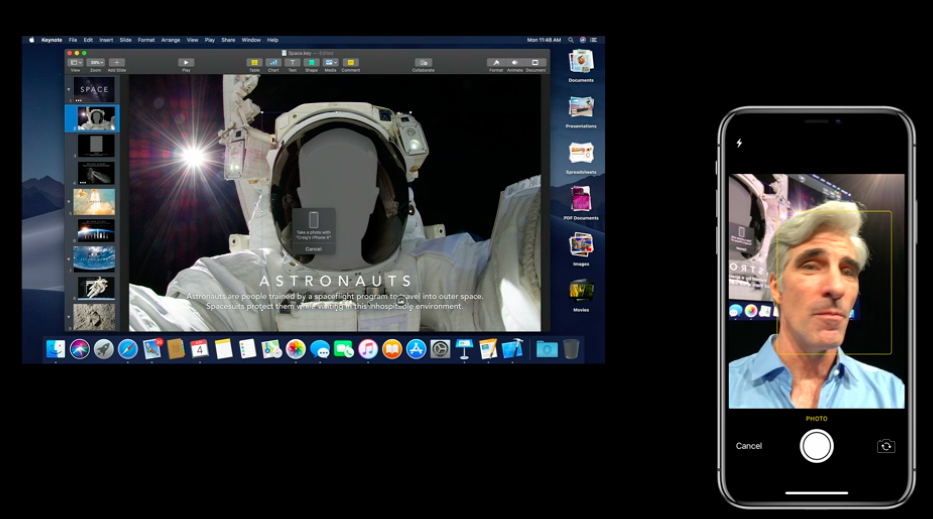Open the Document inspector

535,62
